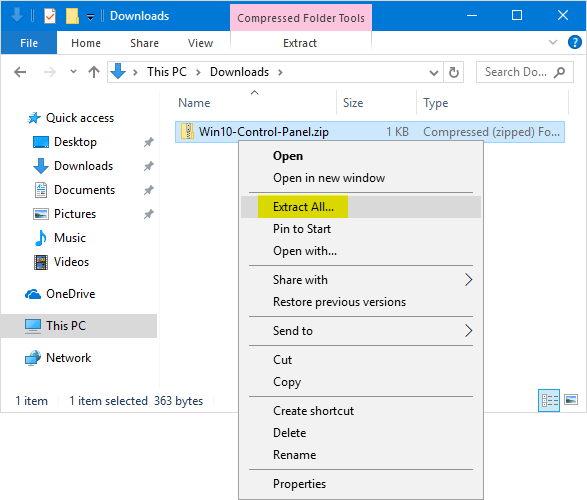
Task: Click This PC in the address breadcrumb
Action: pos(167,72)
